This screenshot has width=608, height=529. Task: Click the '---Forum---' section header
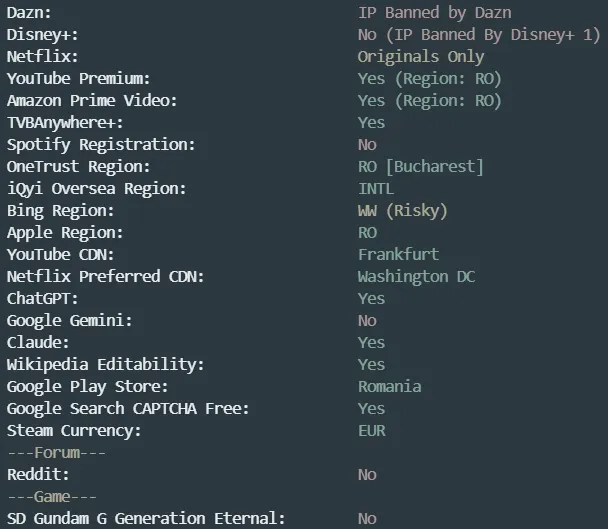coord(56,453)
